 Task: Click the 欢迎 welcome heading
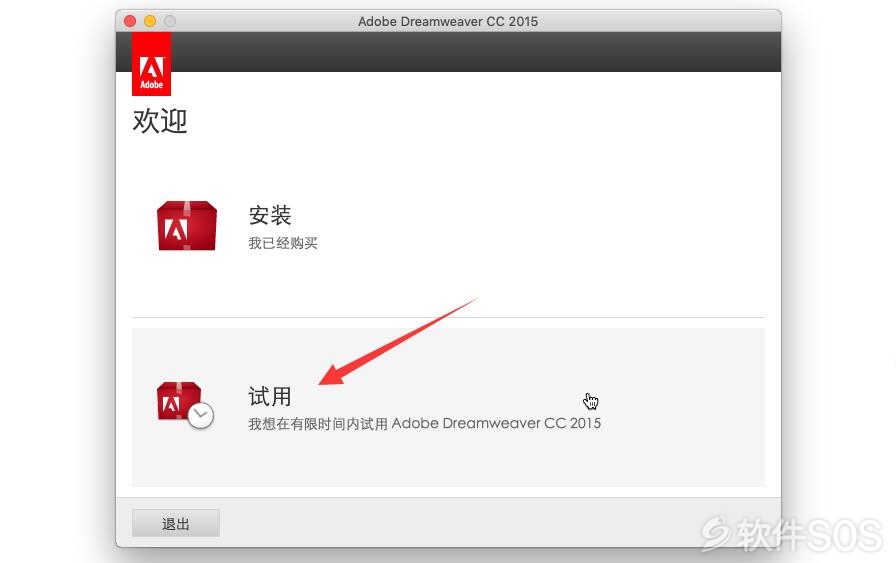click(160, 121)
